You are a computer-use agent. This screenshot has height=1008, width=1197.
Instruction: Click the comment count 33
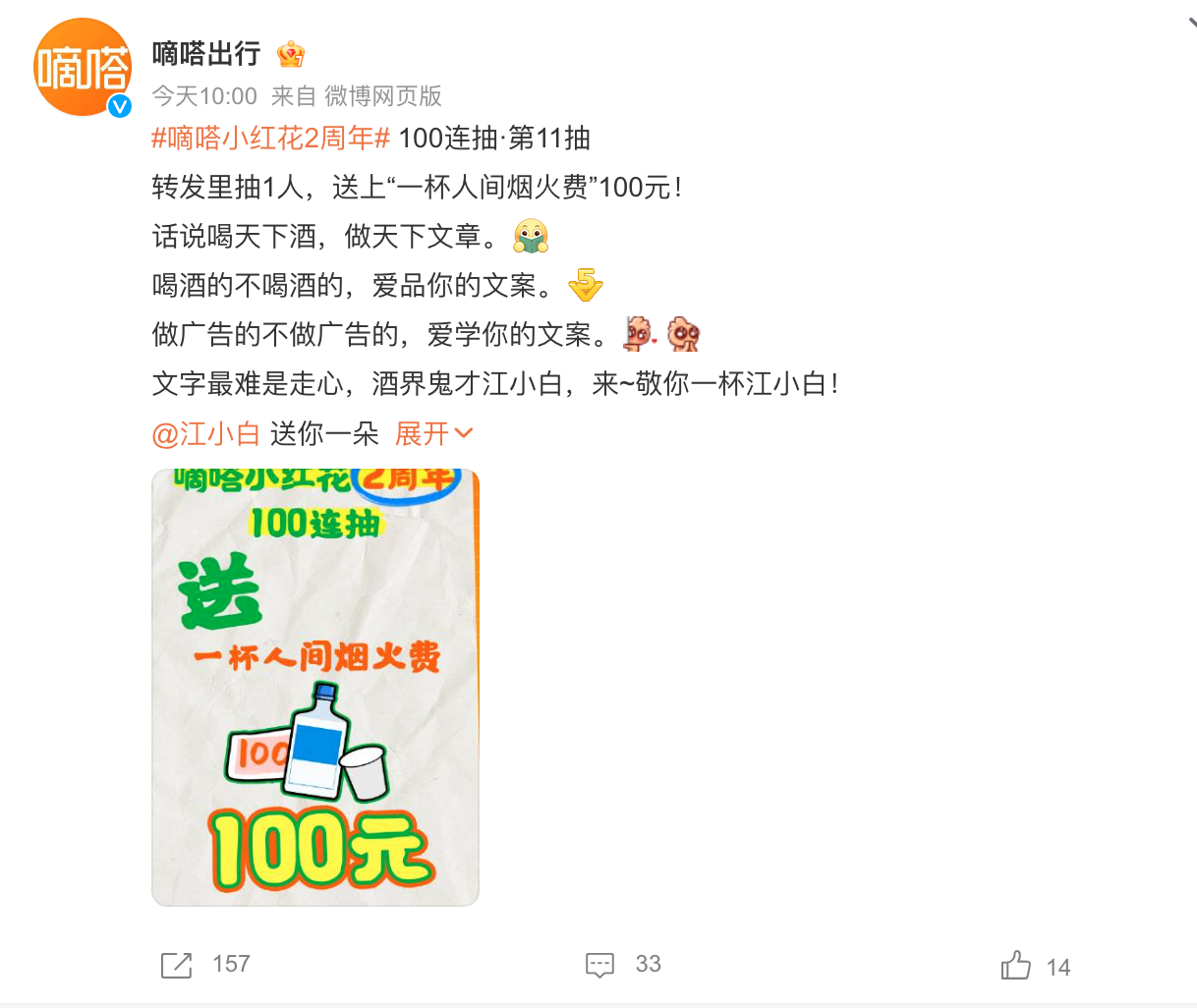649,964
